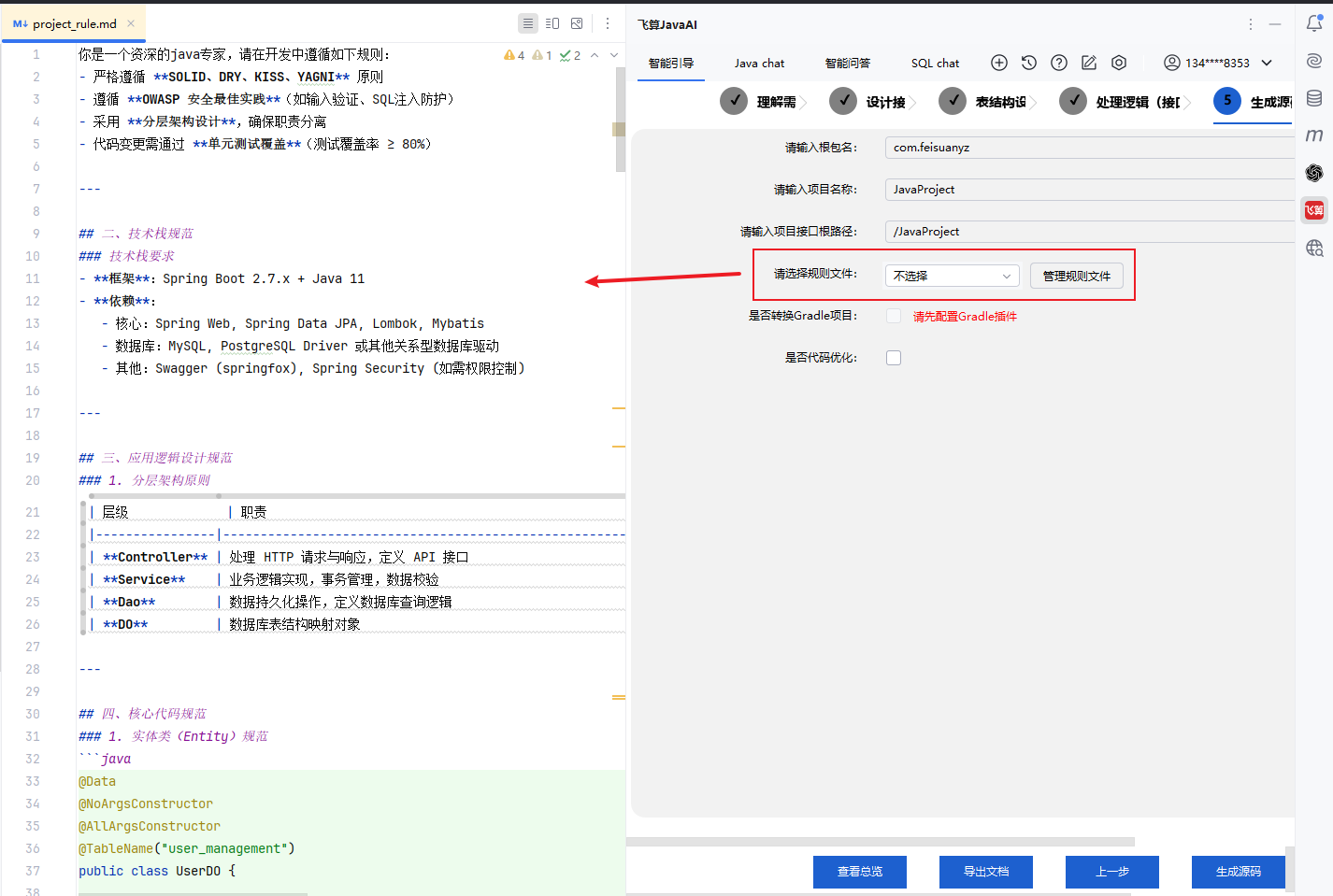Screen dimensions: 1333x896
Task: Click the red 请先配置Gradle插件 link
Action: (x=965, y=317)
